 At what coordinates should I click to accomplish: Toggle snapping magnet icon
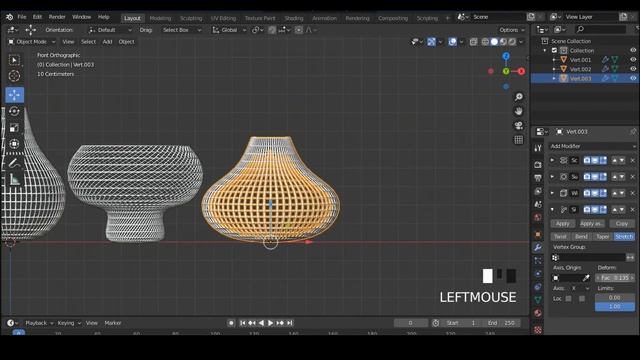pos(272,30)
